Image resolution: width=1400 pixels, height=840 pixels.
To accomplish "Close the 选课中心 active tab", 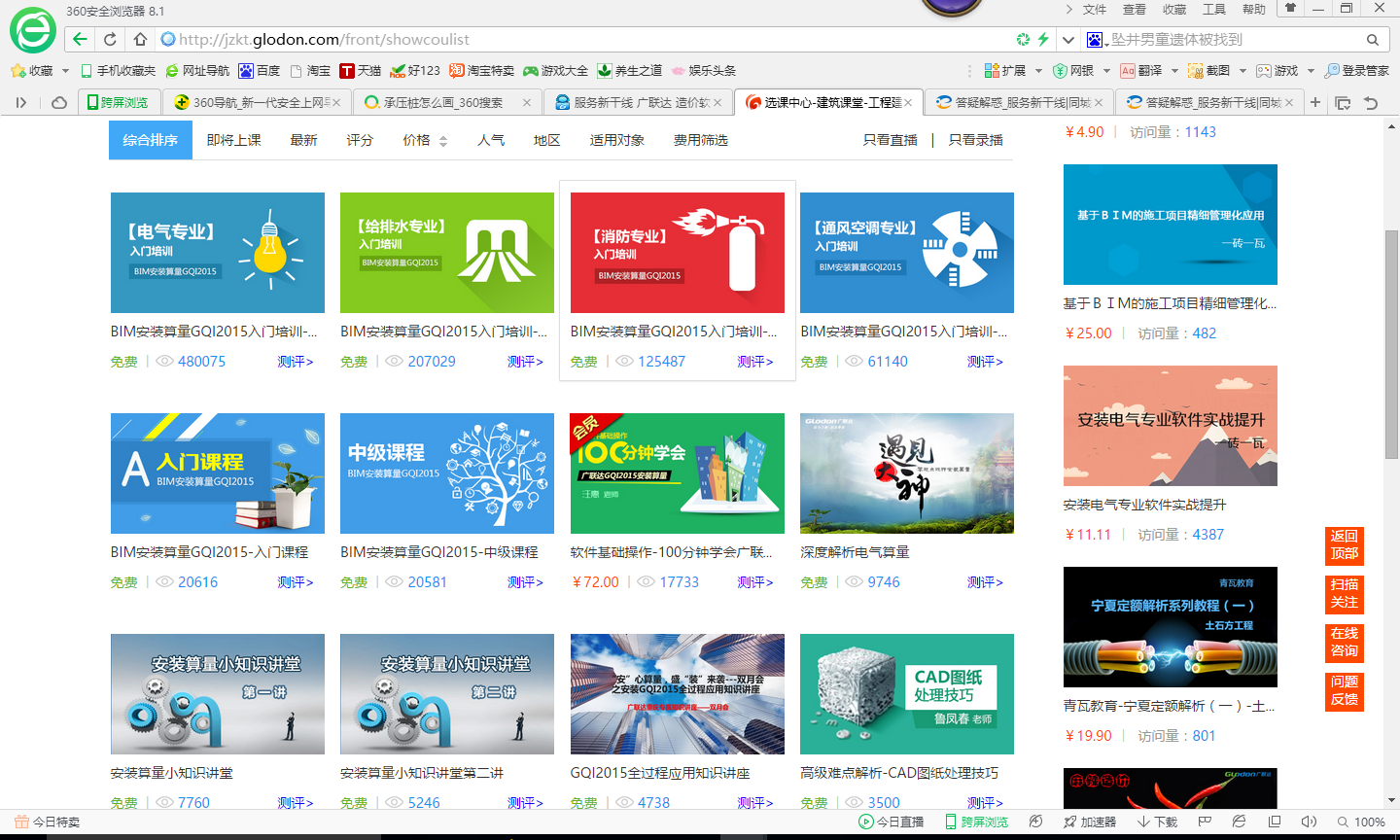I will point(908,102).
